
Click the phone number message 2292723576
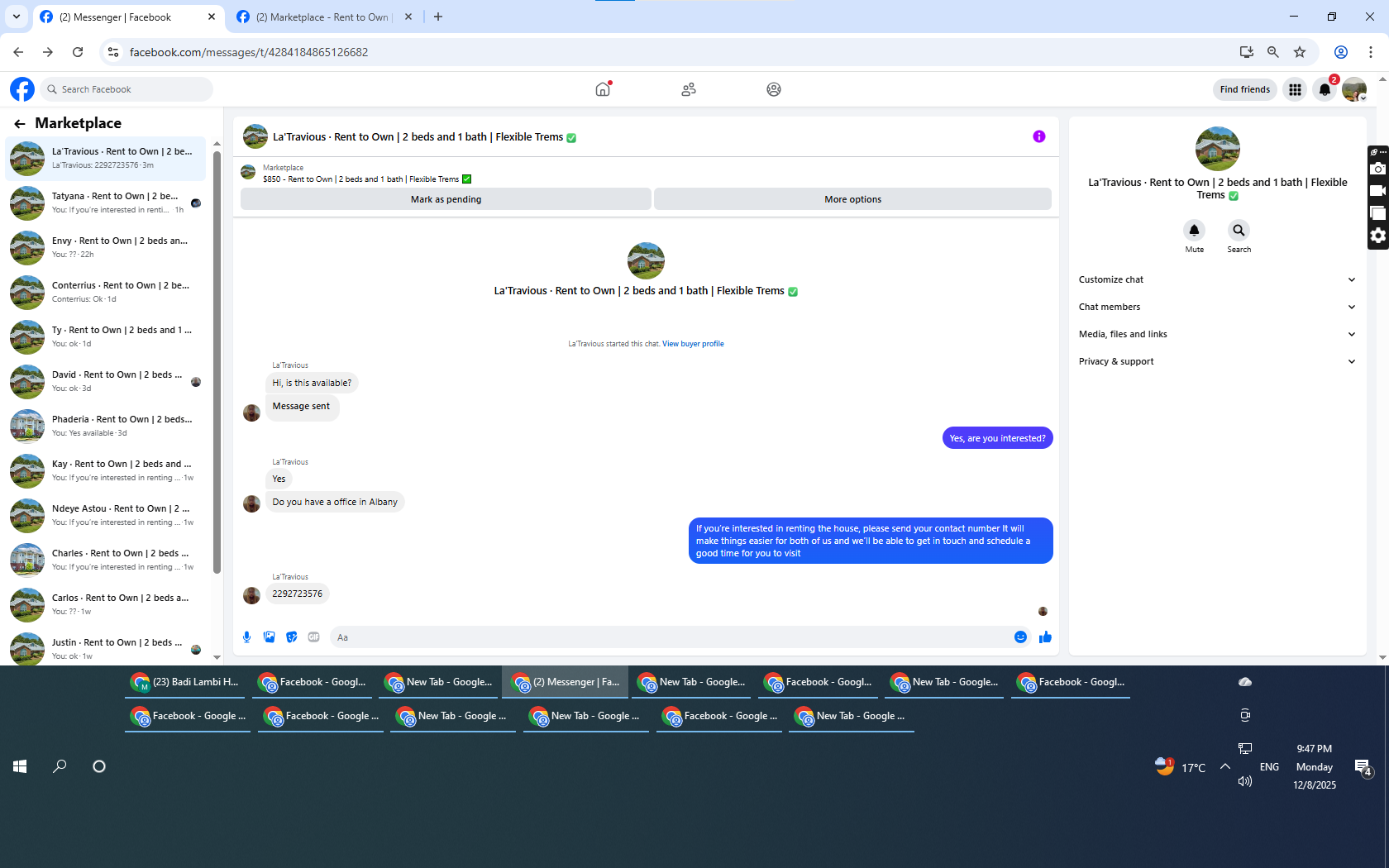(298, 594)
